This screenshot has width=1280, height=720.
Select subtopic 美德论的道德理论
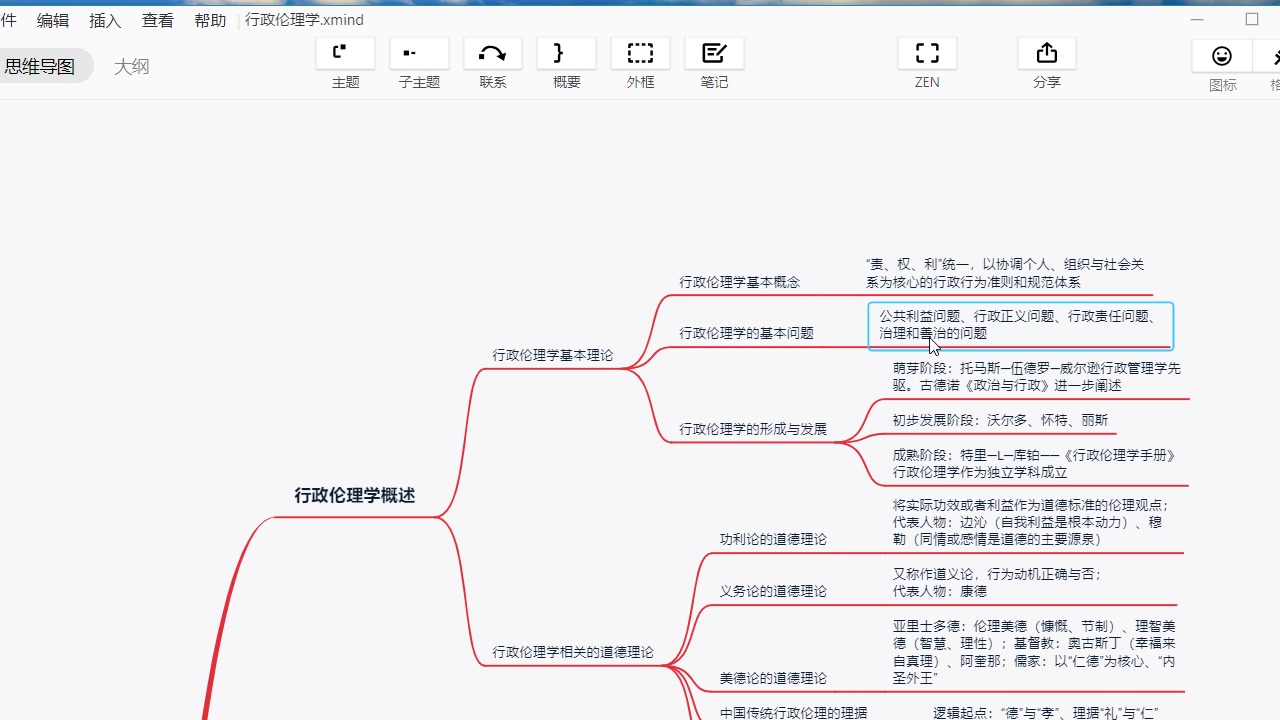773,678
